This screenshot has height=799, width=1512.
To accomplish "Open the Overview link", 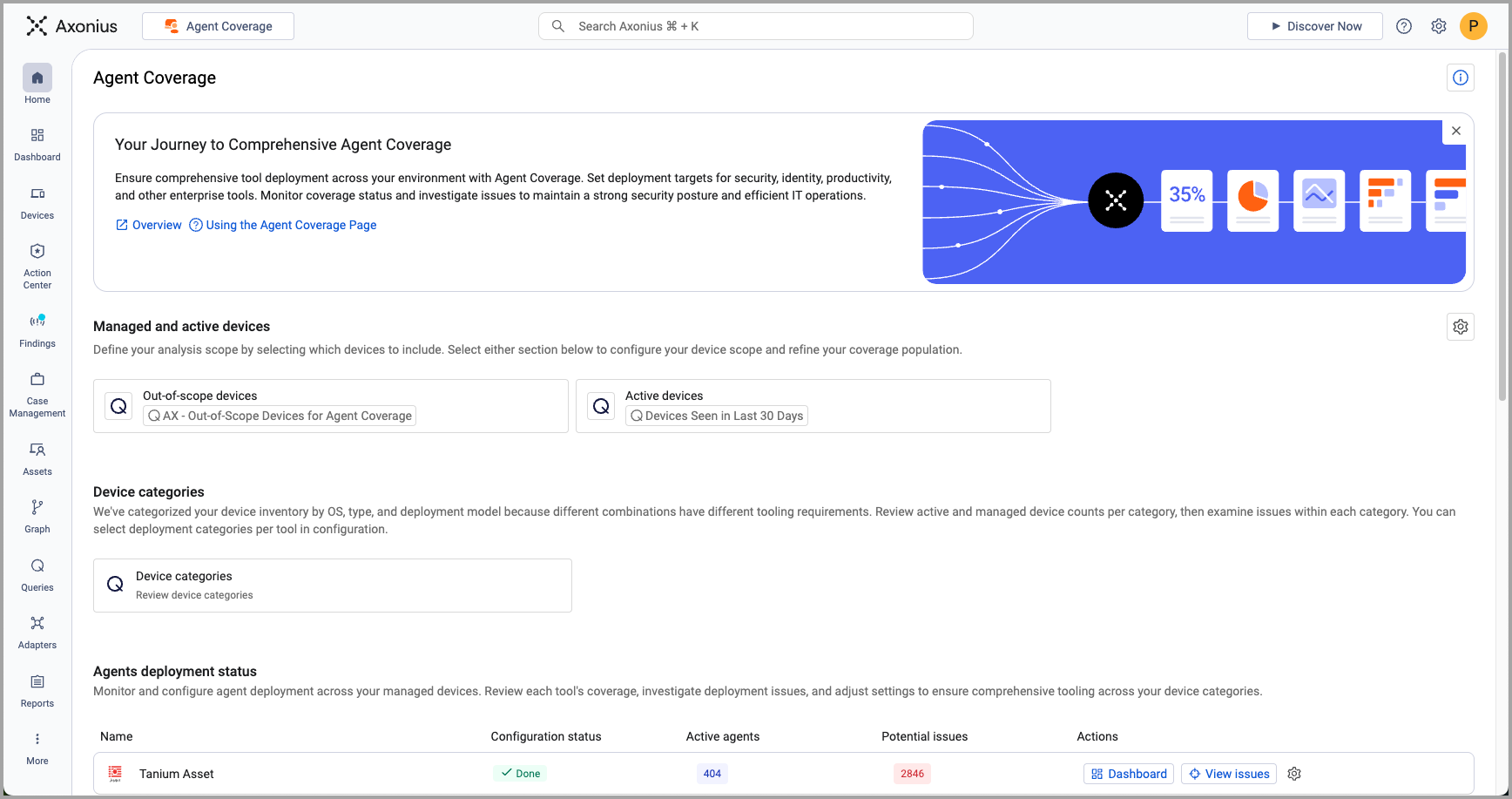I will pos(149,225).
